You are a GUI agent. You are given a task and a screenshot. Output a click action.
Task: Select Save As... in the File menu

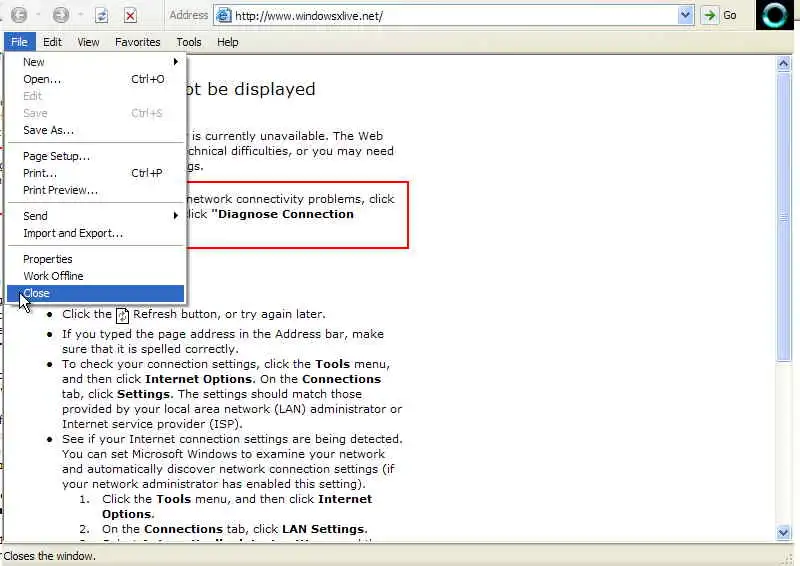tap(95, 130)
